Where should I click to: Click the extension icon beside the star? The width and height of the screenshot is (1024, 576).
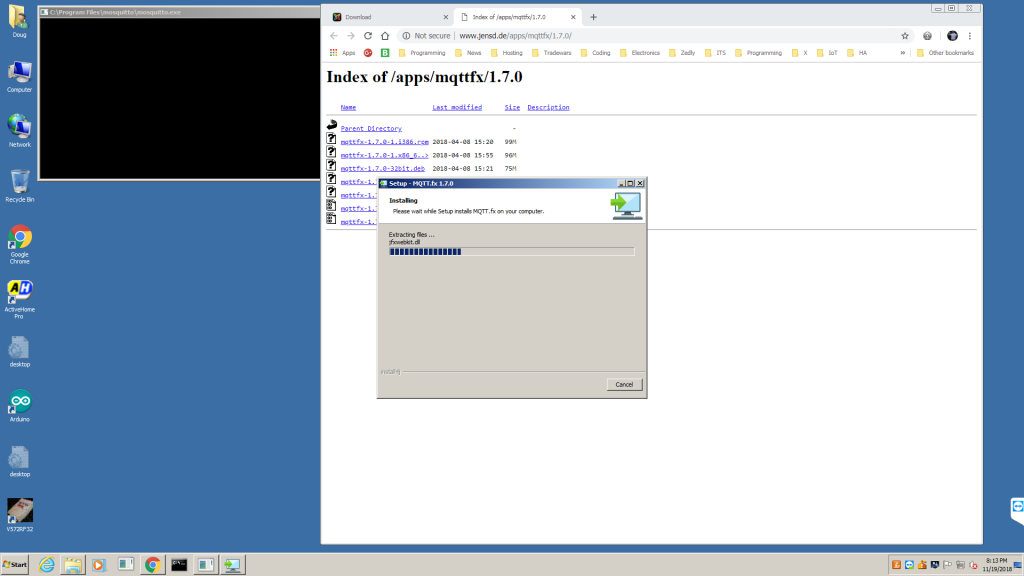tap(927, 36)
